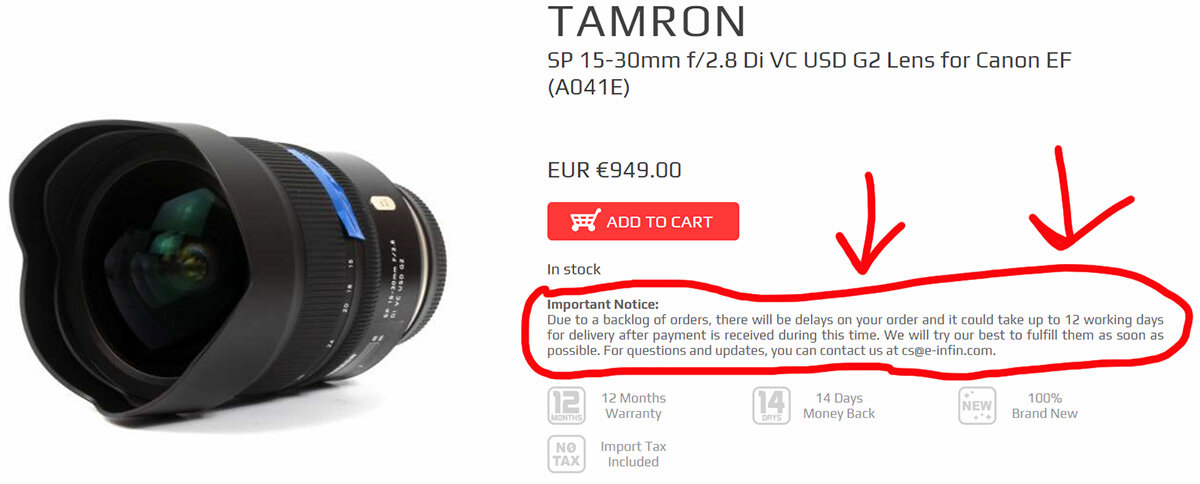Click the No Tax badge icon
This screenshot has height=484, width=1200.
567,454
